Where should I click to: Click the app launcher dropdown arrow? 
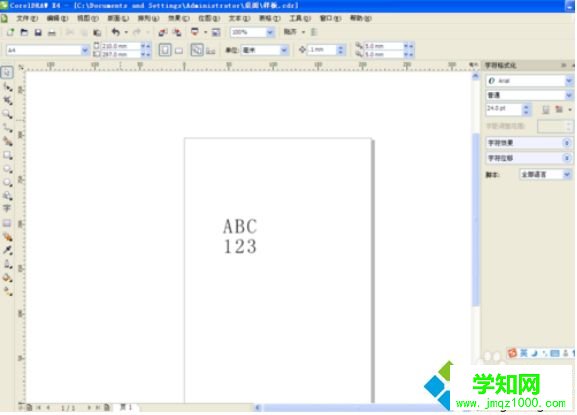point(205,32)
